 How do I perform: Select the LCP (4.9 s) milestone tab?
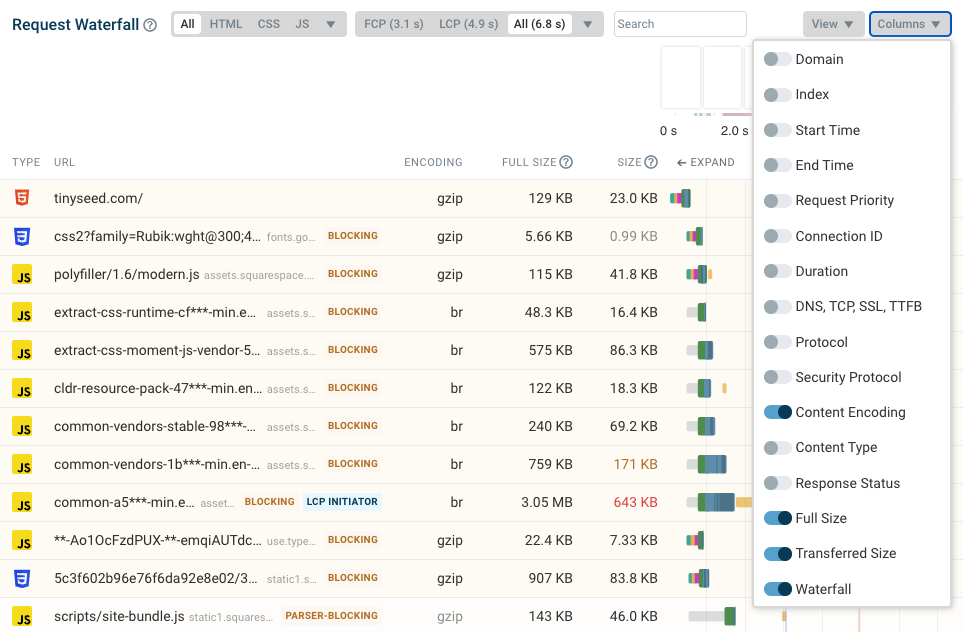468,25
